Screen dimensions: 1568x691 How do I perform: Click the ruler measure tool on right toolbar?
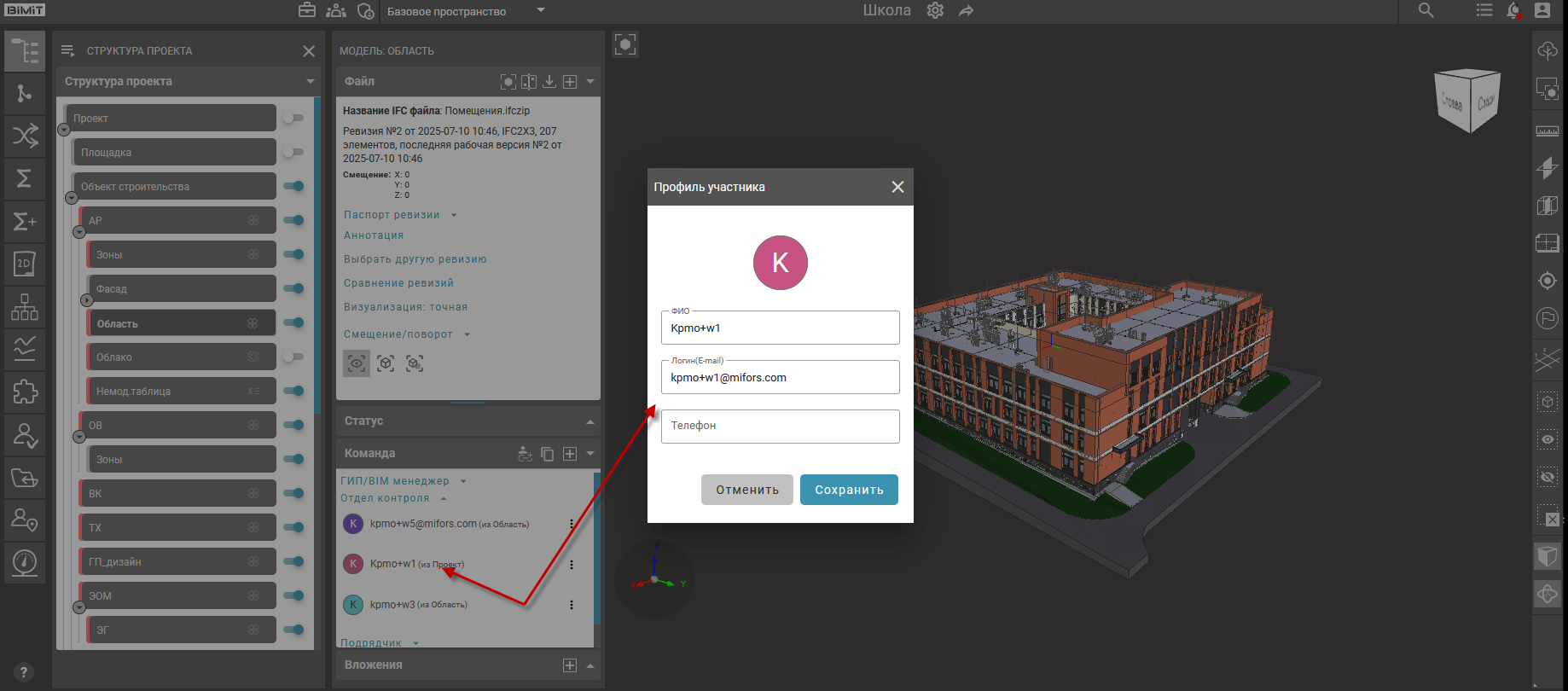pyautogui.click(x=1547, y=131)
